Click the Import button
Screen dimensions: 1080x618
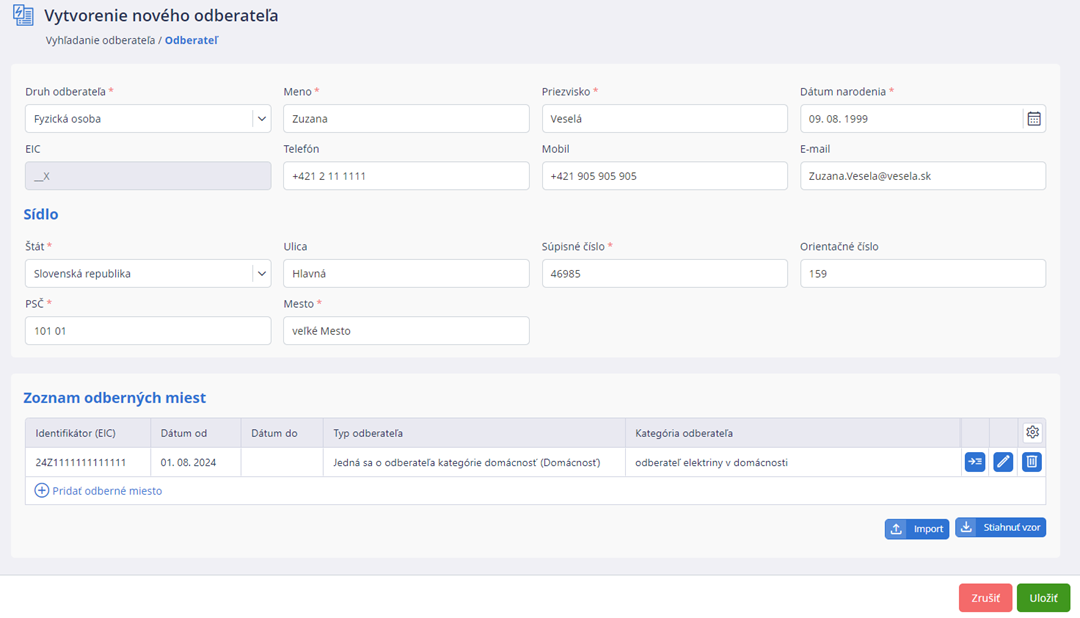[916, 529]
